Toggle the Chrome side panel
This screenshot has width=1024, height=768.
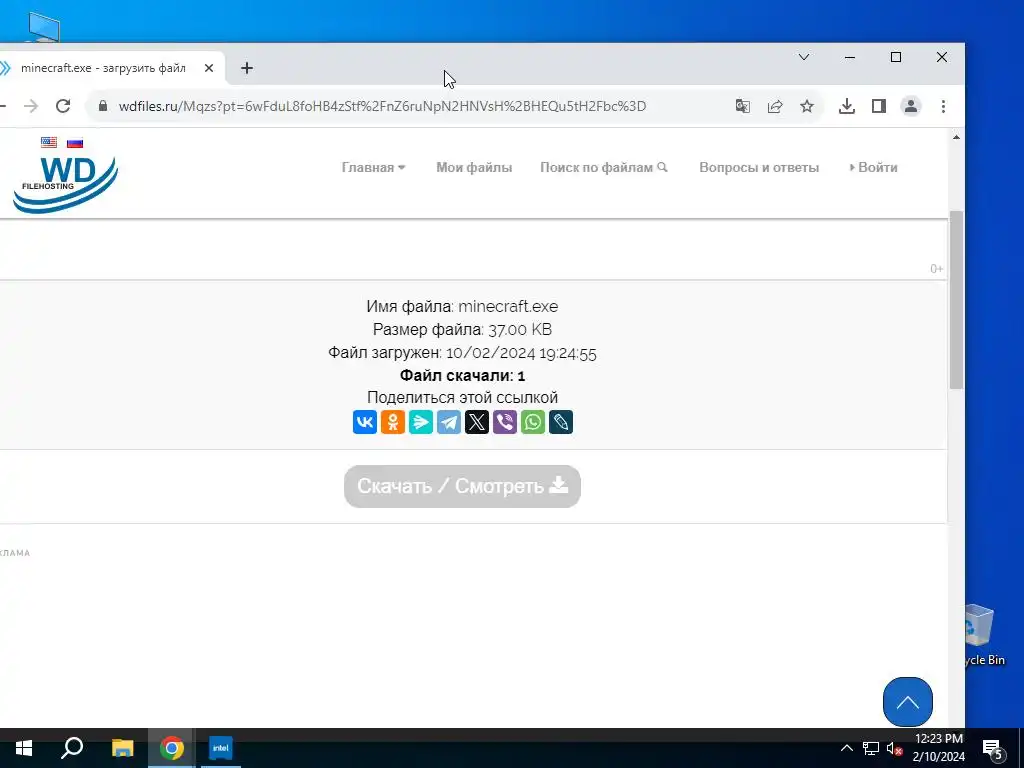(x=878, y=106)
